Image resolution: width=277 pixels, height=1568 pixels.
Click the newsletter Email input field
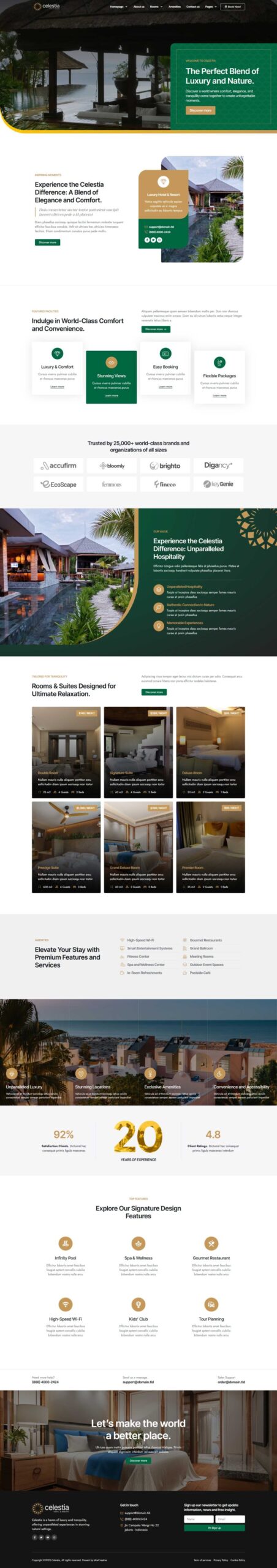coord(230,1518)
